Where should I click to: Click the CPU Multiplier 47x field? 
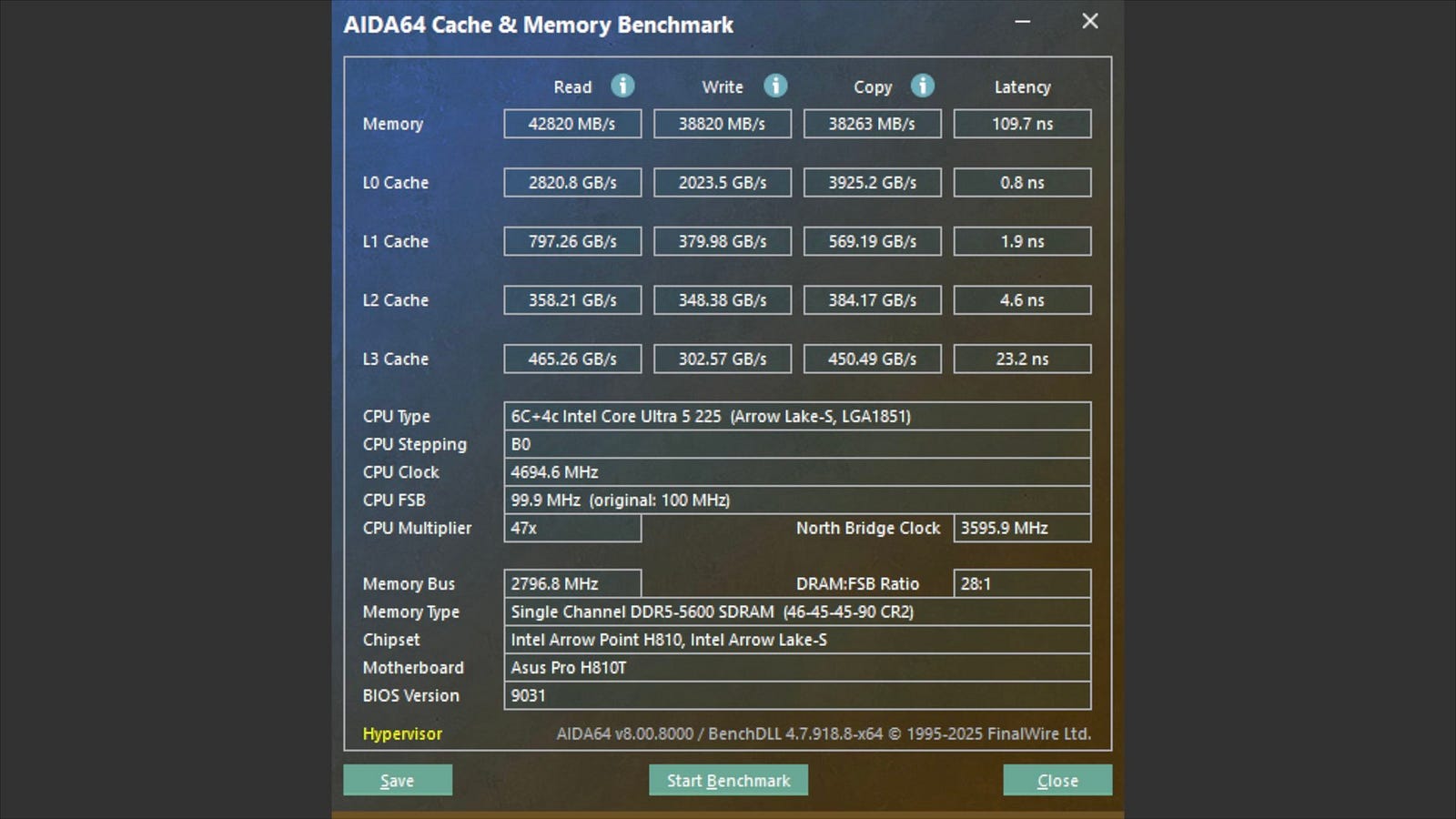point(572,528)
